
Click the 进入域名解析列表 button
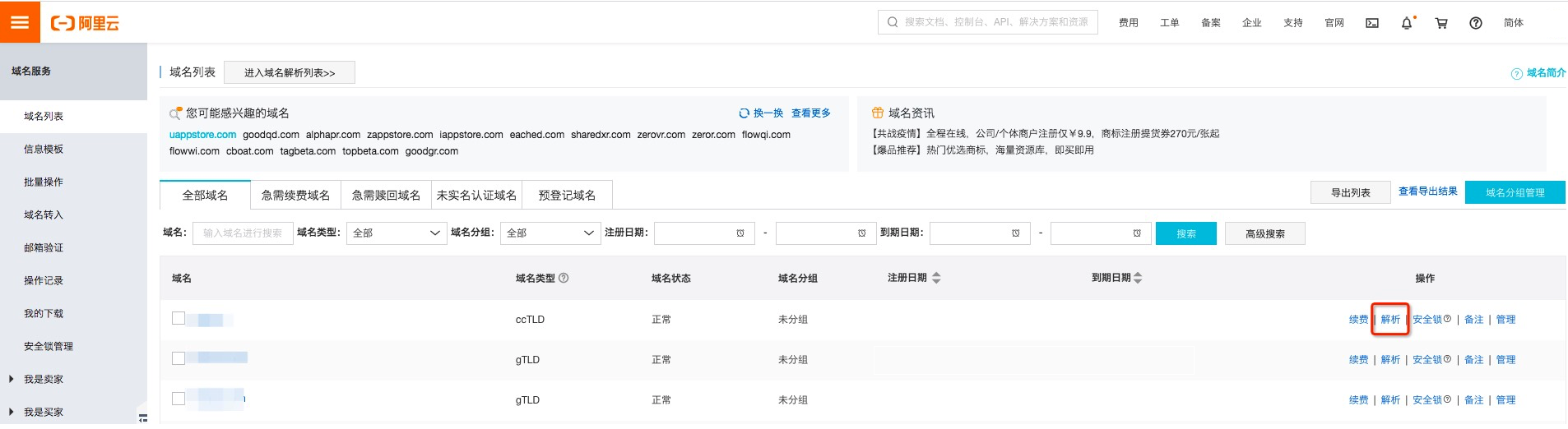[290, 73]
